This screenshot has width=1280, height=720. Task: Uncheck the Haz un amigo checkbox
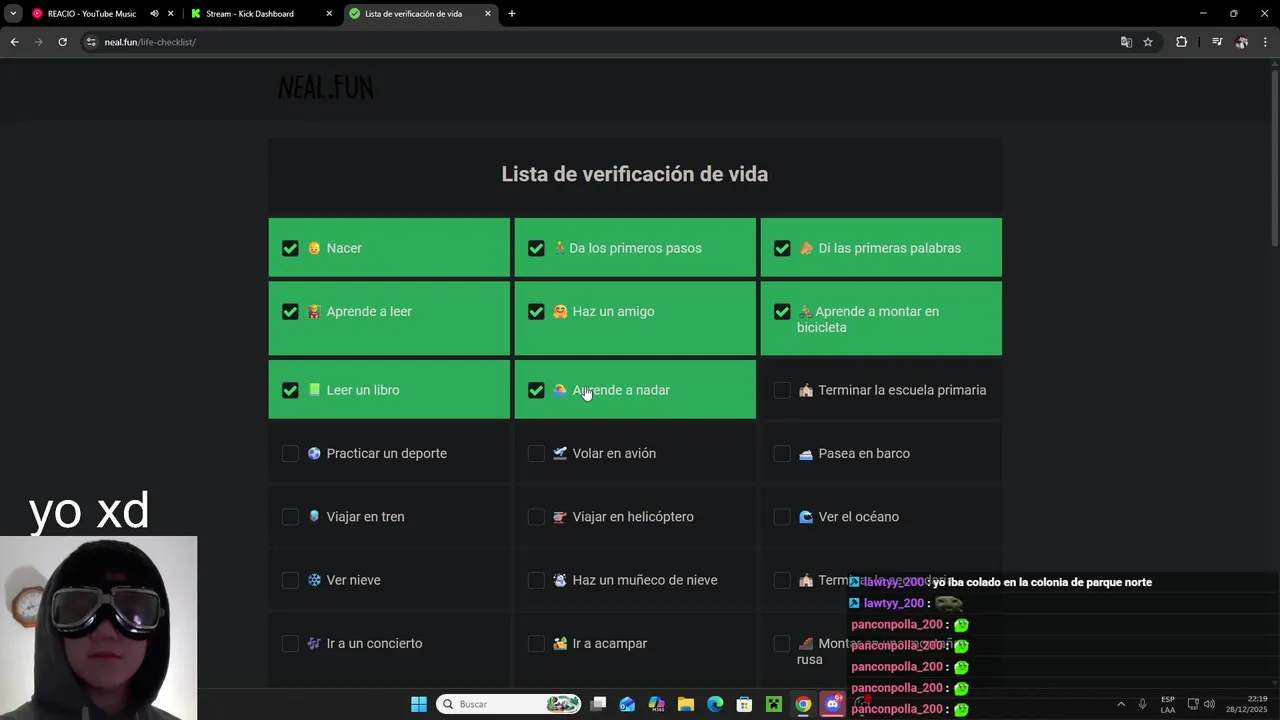(536, 312)
